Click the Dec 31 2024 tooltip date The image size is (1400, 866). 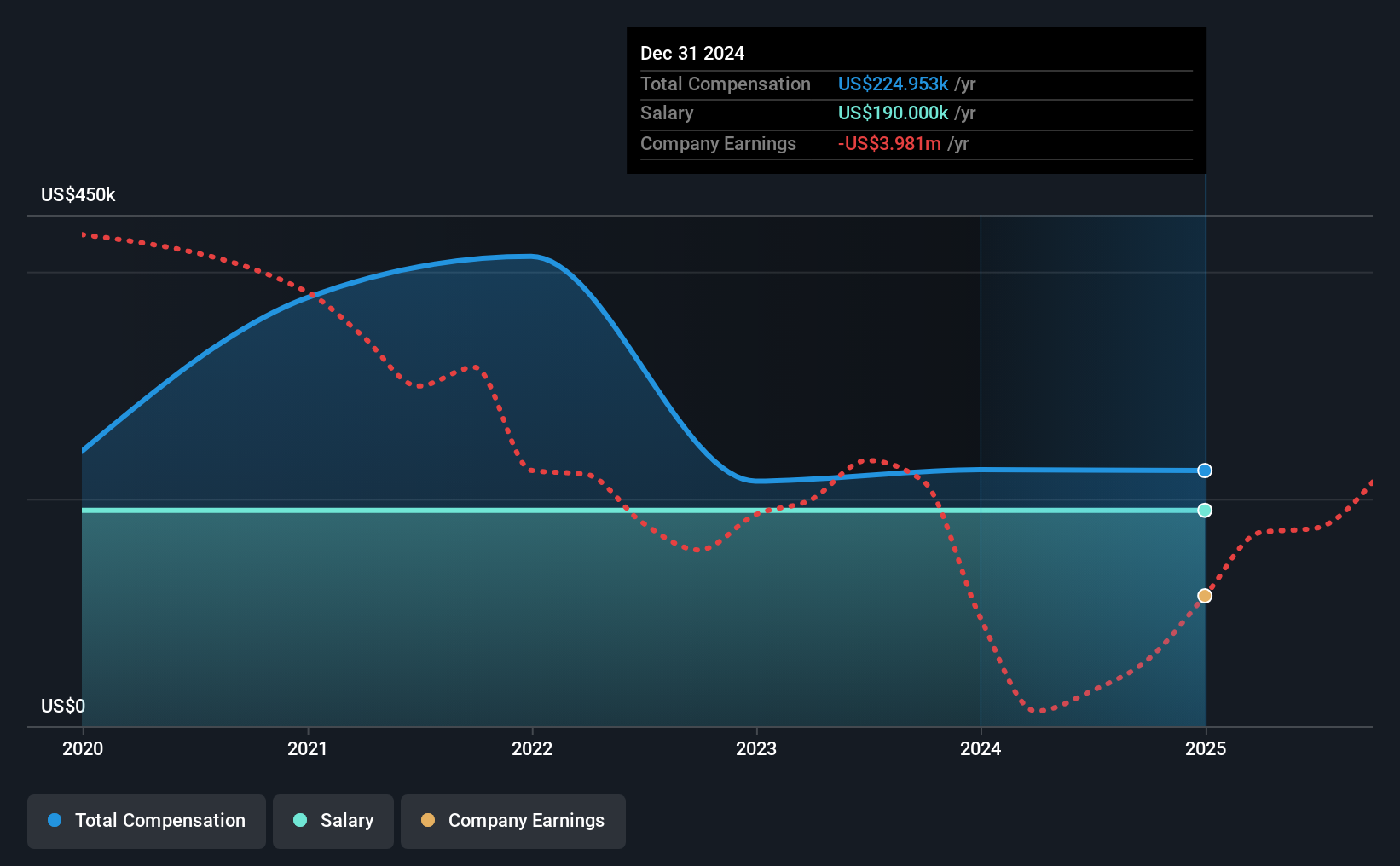(x=692, y=53)
